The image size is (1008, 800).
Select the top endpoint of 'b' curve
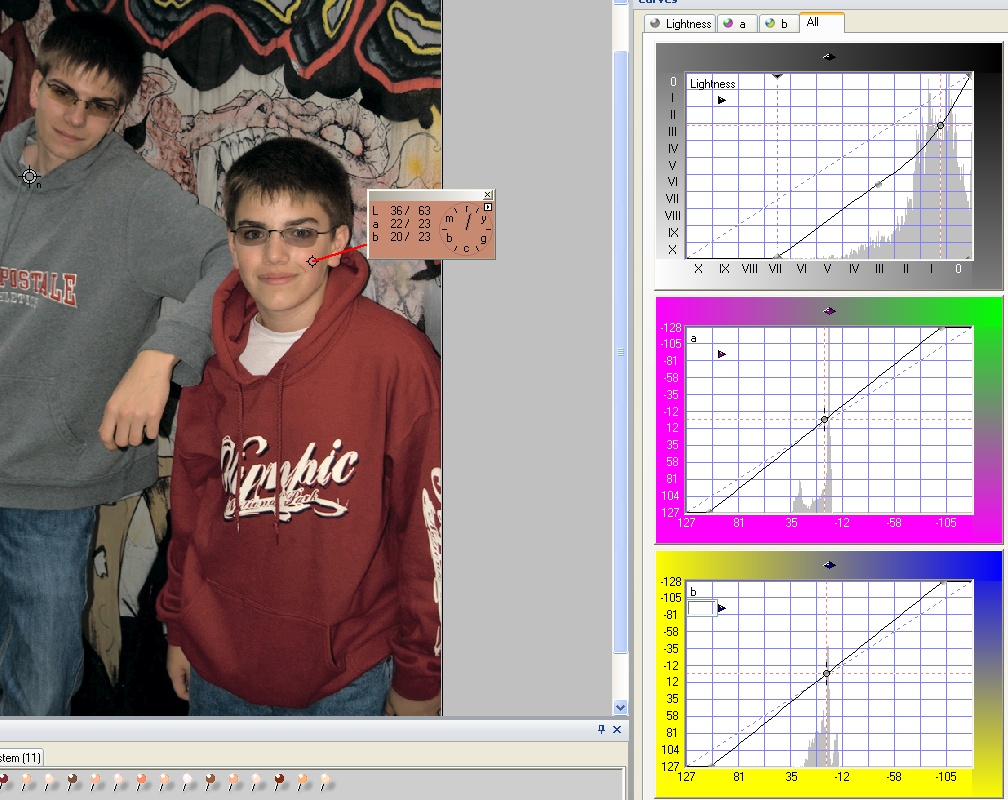944,583
